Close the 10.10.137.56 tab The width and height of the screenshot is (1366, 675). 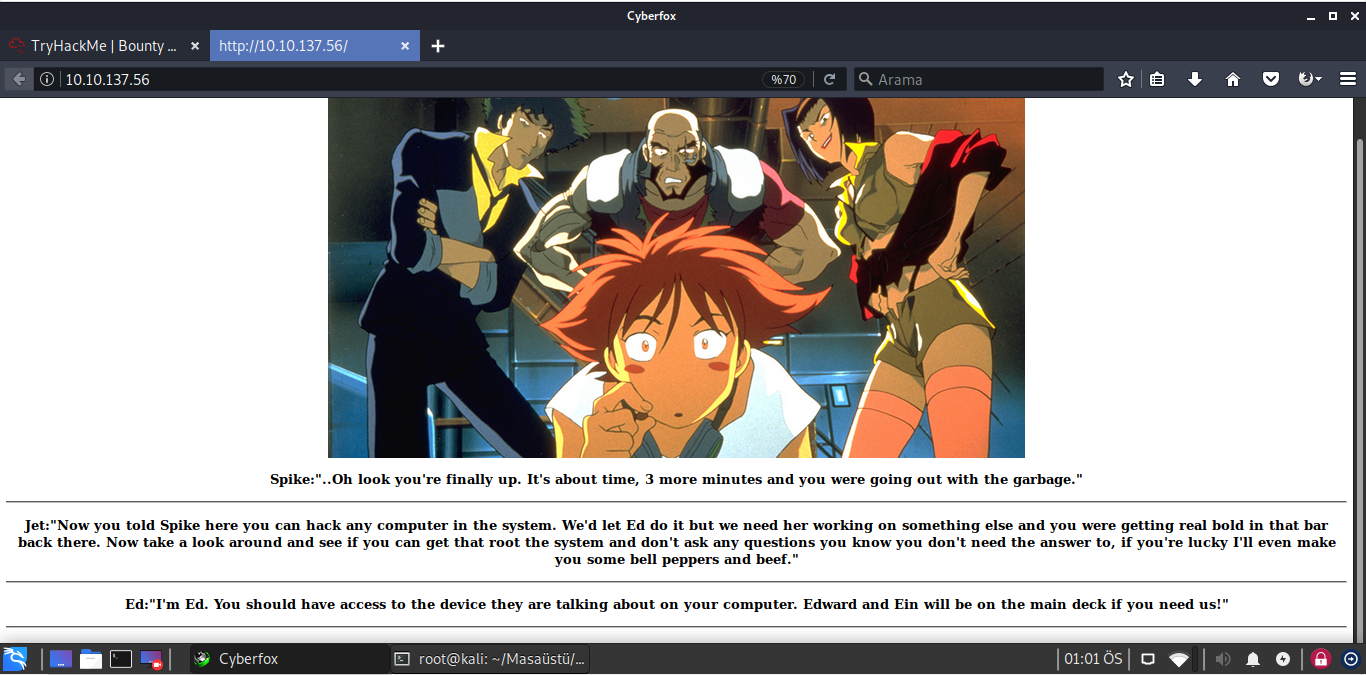tap(404, 46)
